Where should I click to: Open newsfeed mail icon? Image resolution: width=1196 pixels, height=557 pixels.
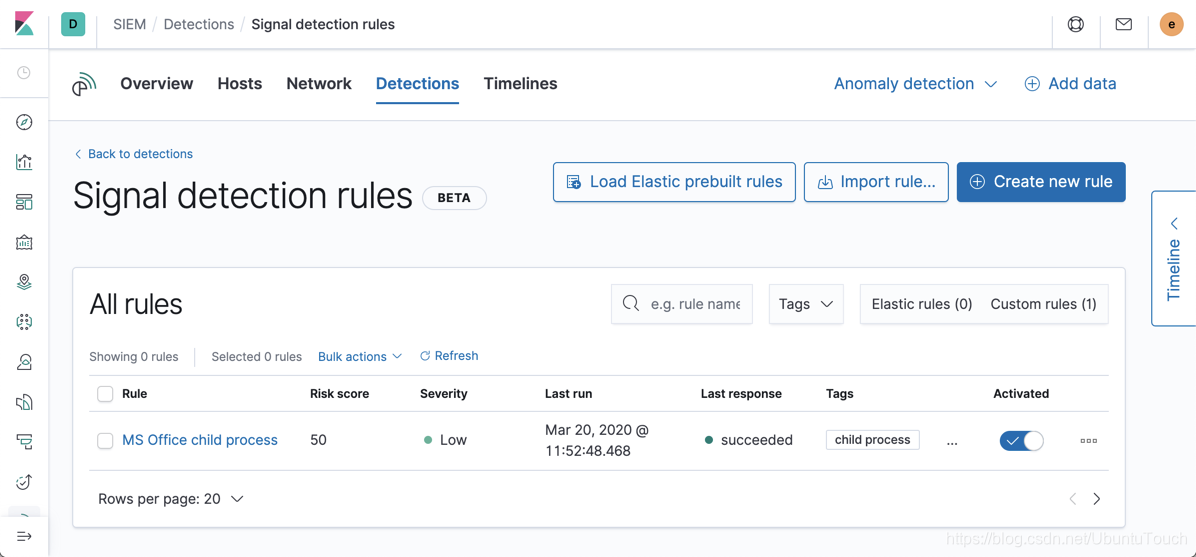click(x=1124, y=24)
